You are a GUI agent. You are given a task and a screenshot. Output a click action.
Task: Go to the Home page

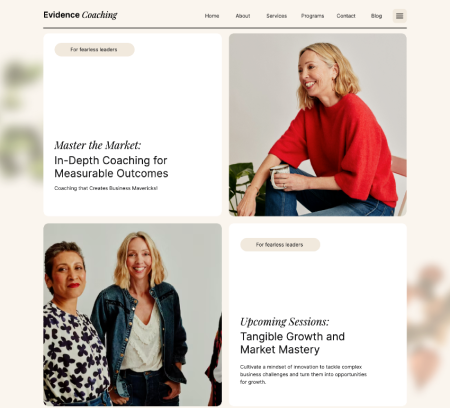(212, 16)
